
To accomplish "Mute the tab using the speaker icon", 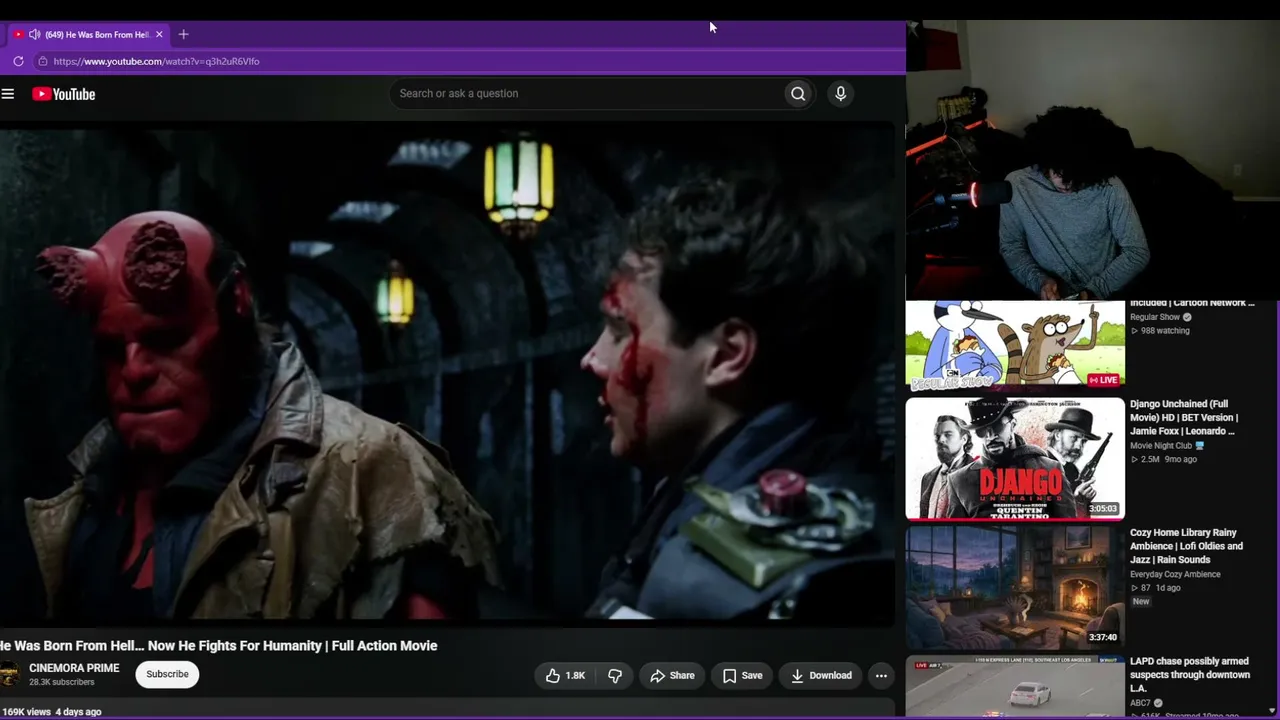I will click(x=35, y=35).
